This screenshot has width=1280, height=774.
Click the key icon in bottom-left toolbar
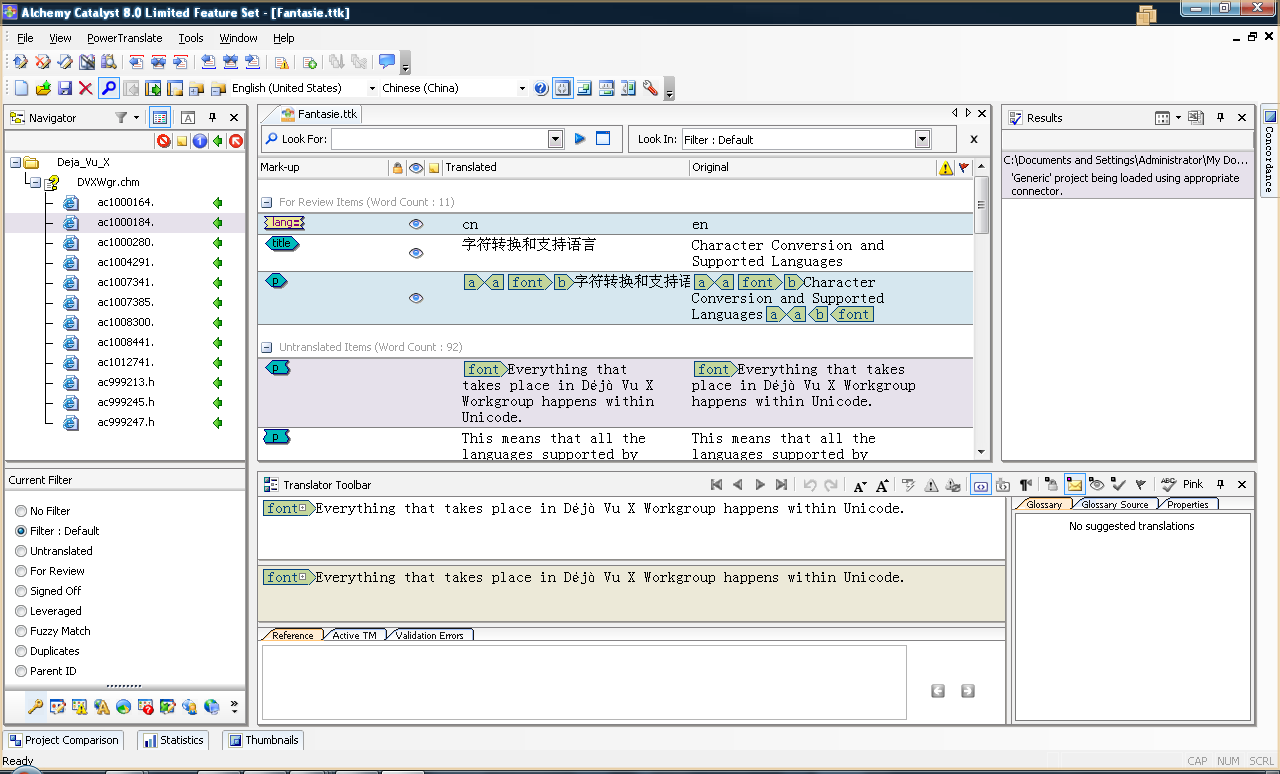tap(35, 706)
